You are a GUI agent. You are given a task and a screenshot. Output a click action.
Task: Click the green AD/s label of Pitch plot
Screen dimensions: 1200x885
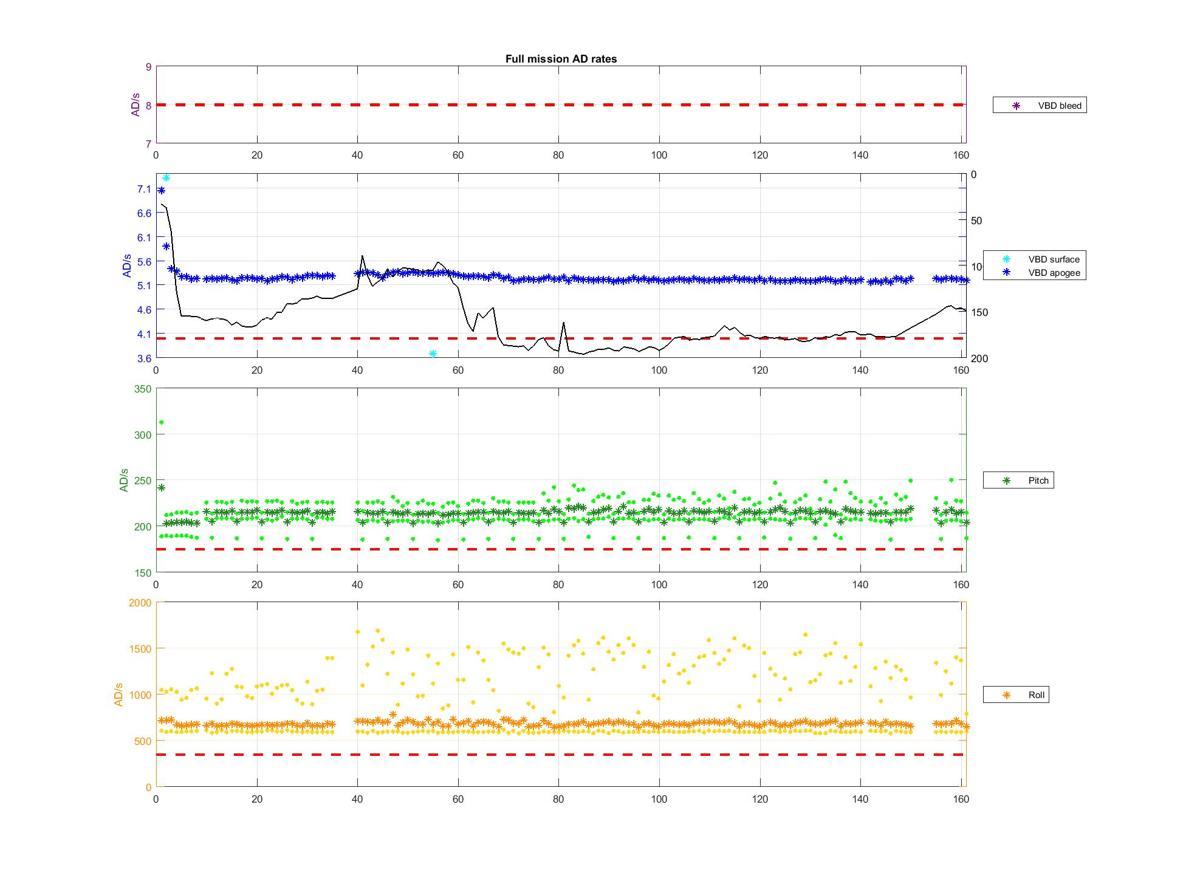tap(123, 480)
